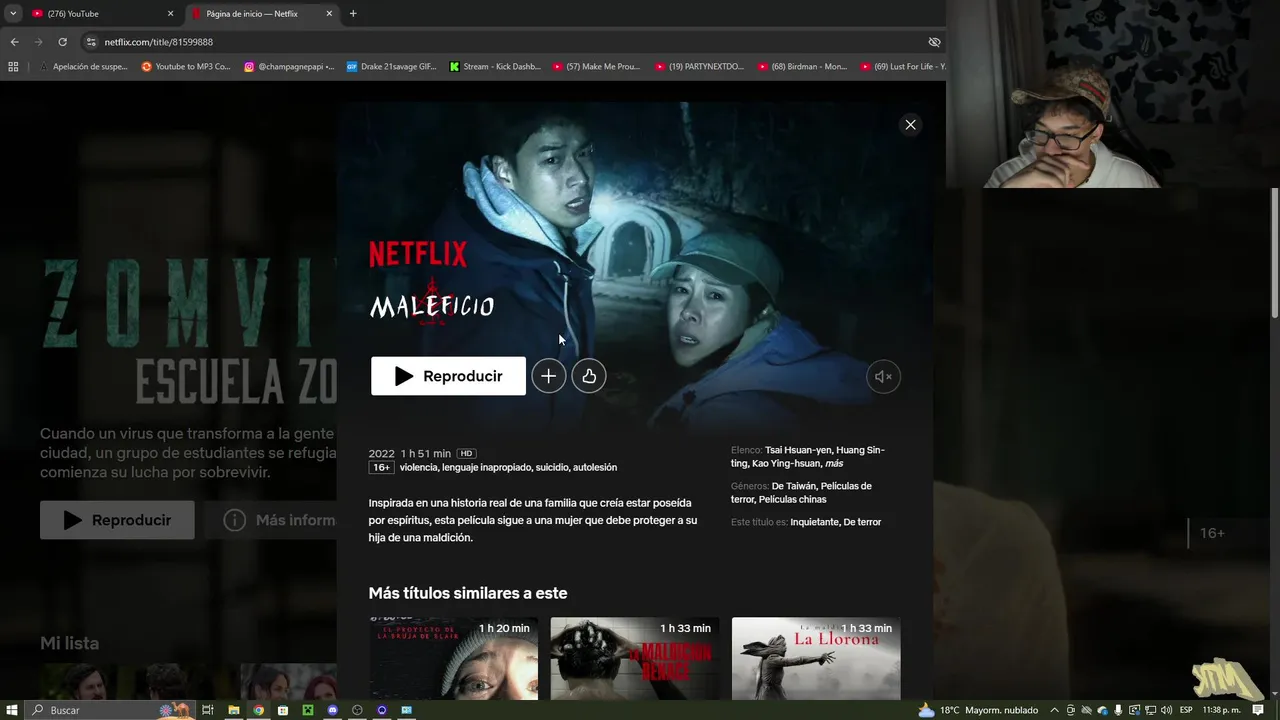Open the 'Youtube to MP3 Co...' bookmark

click(186, 67)
